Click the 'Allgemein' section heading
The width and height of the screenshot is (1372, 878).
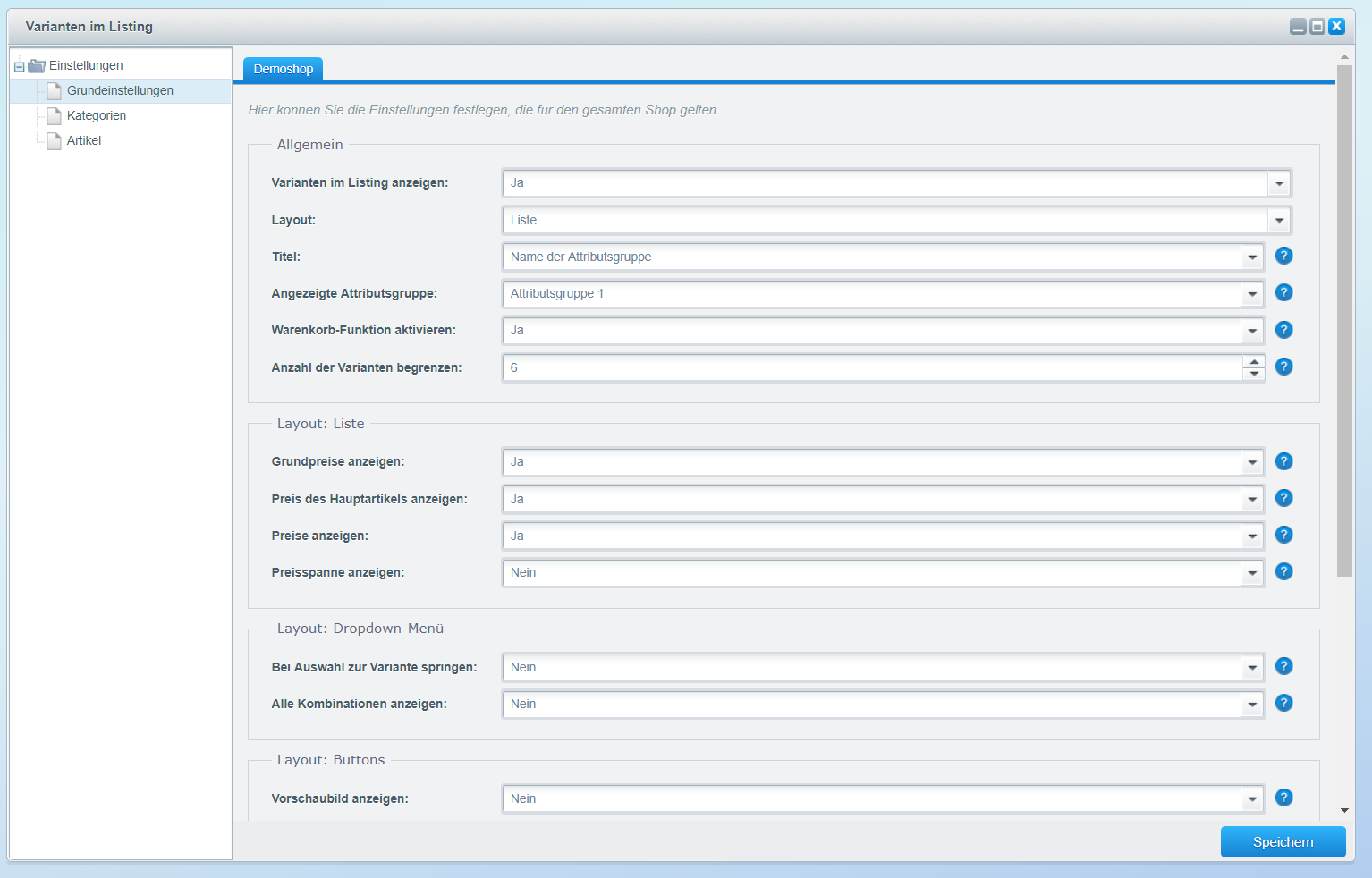pos(309,145)
